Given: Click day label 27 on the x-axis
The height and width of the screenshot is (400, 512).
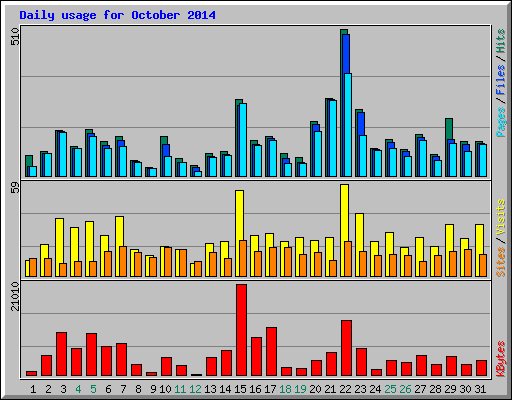Looking at the screenshot, I should coord(420,389).
